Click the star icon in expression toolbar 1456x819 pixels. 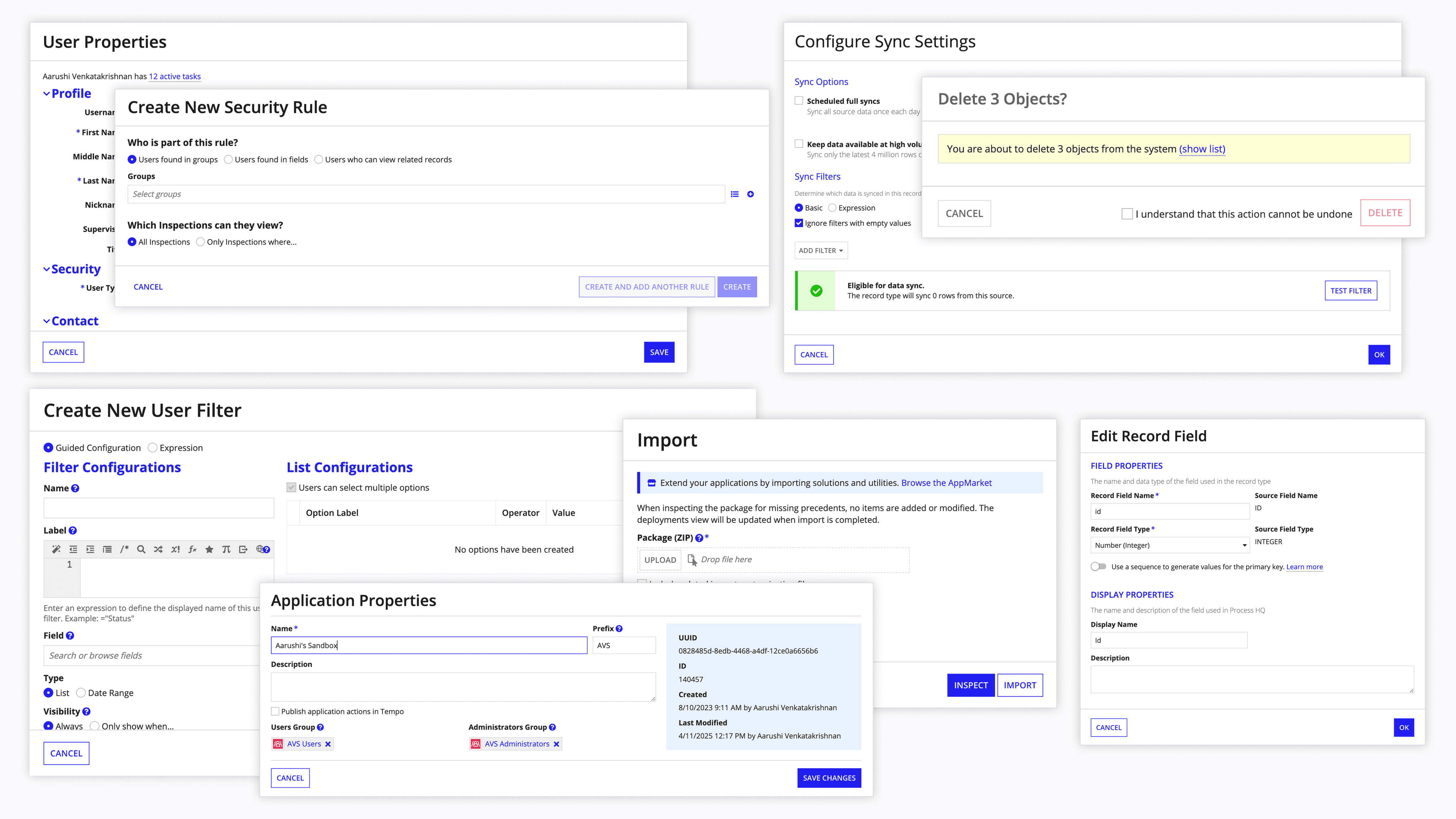209,549
